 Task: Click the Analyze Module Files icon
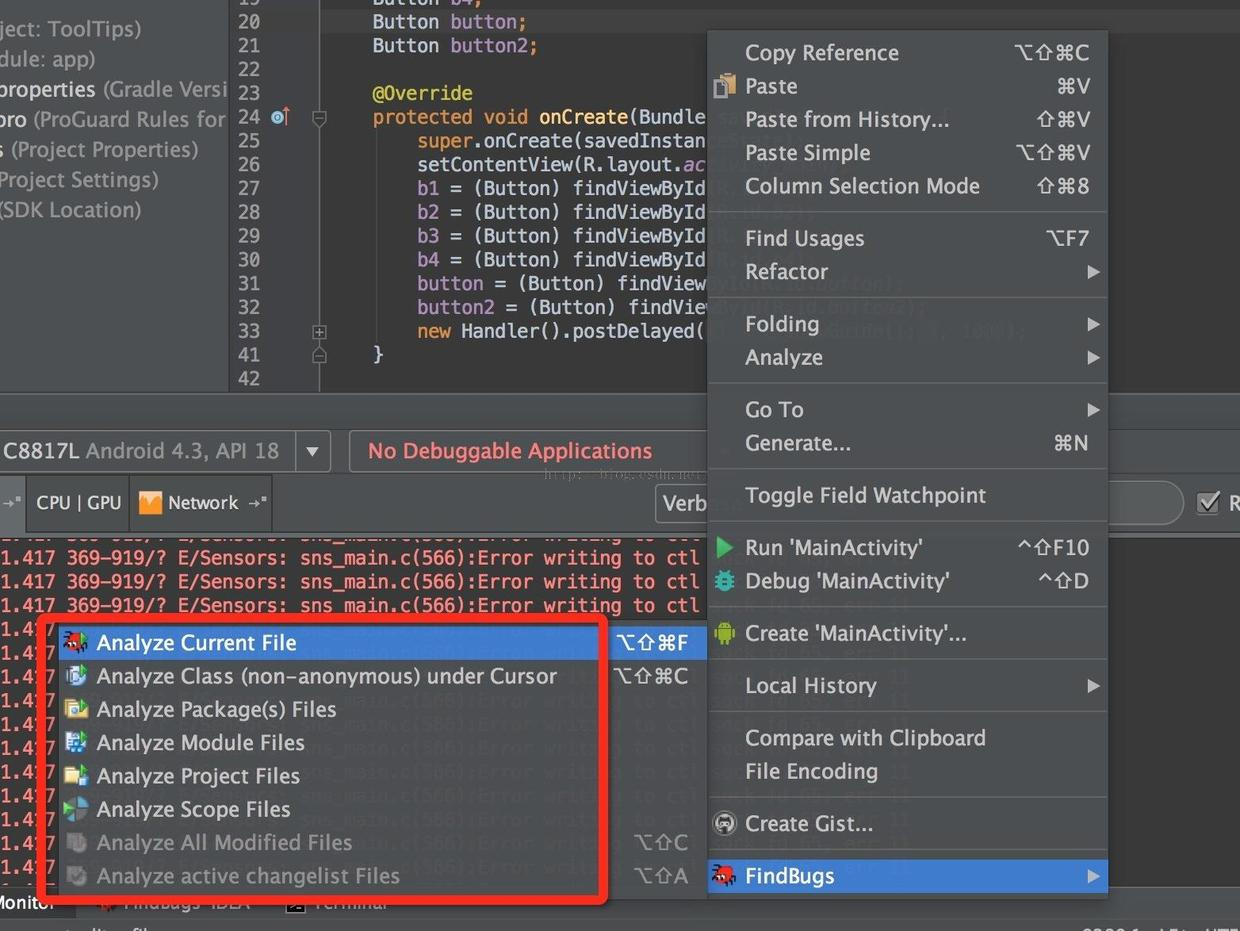[x=76, y=742]
